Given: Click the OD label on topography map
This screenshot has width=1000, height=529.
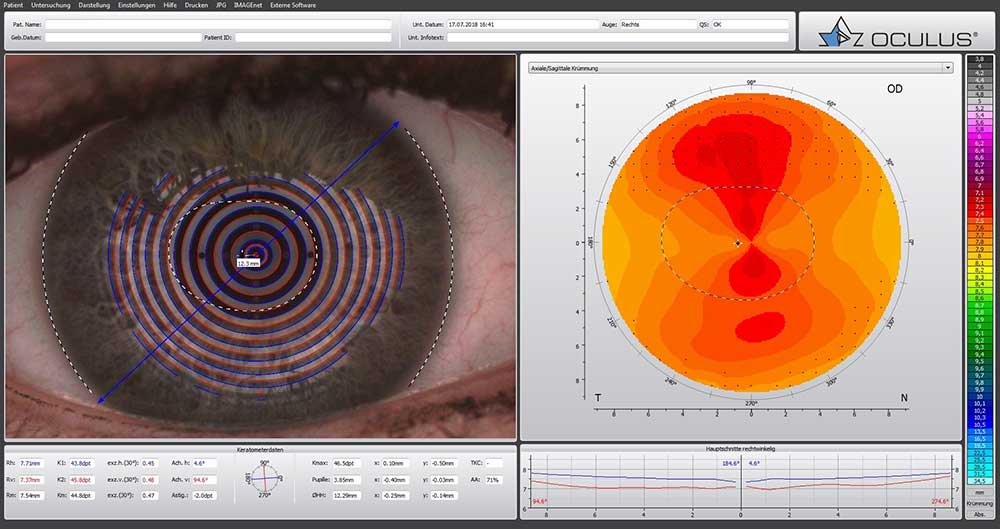Looking at the screenshot, I should tap(894, 89).
